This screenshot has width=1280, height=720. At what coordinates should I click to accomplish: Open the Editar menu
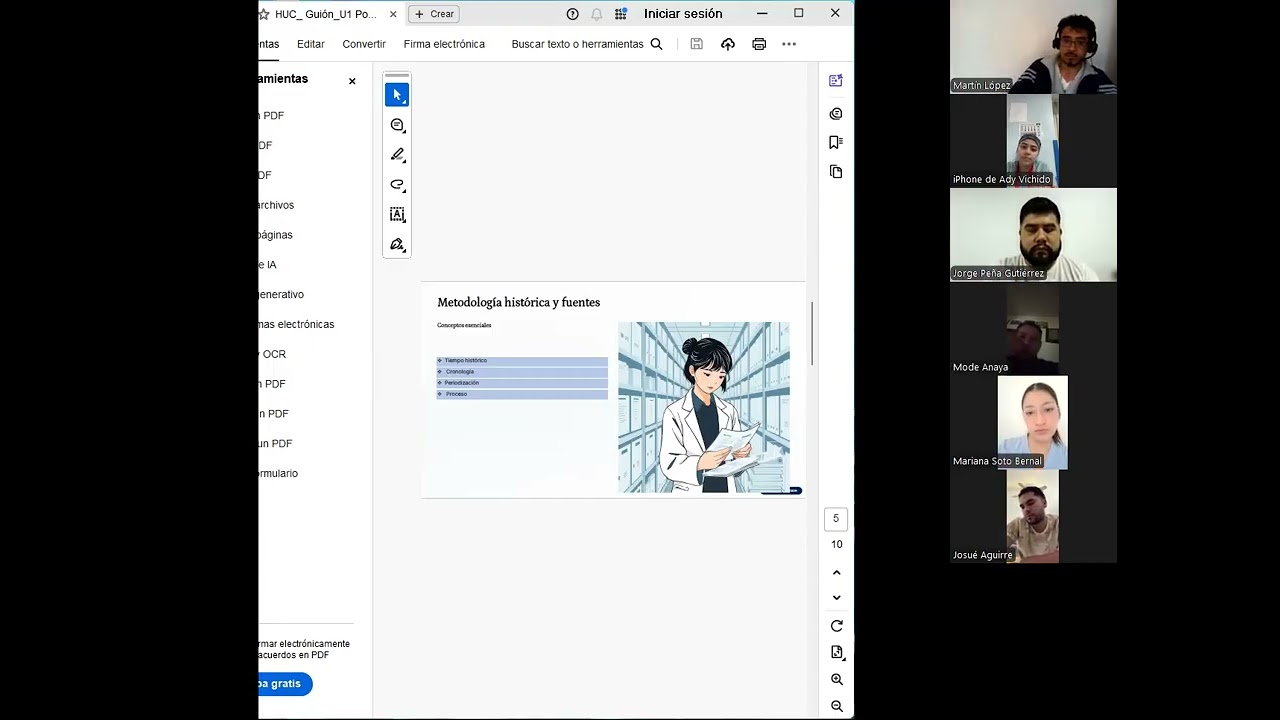(311, 44)
